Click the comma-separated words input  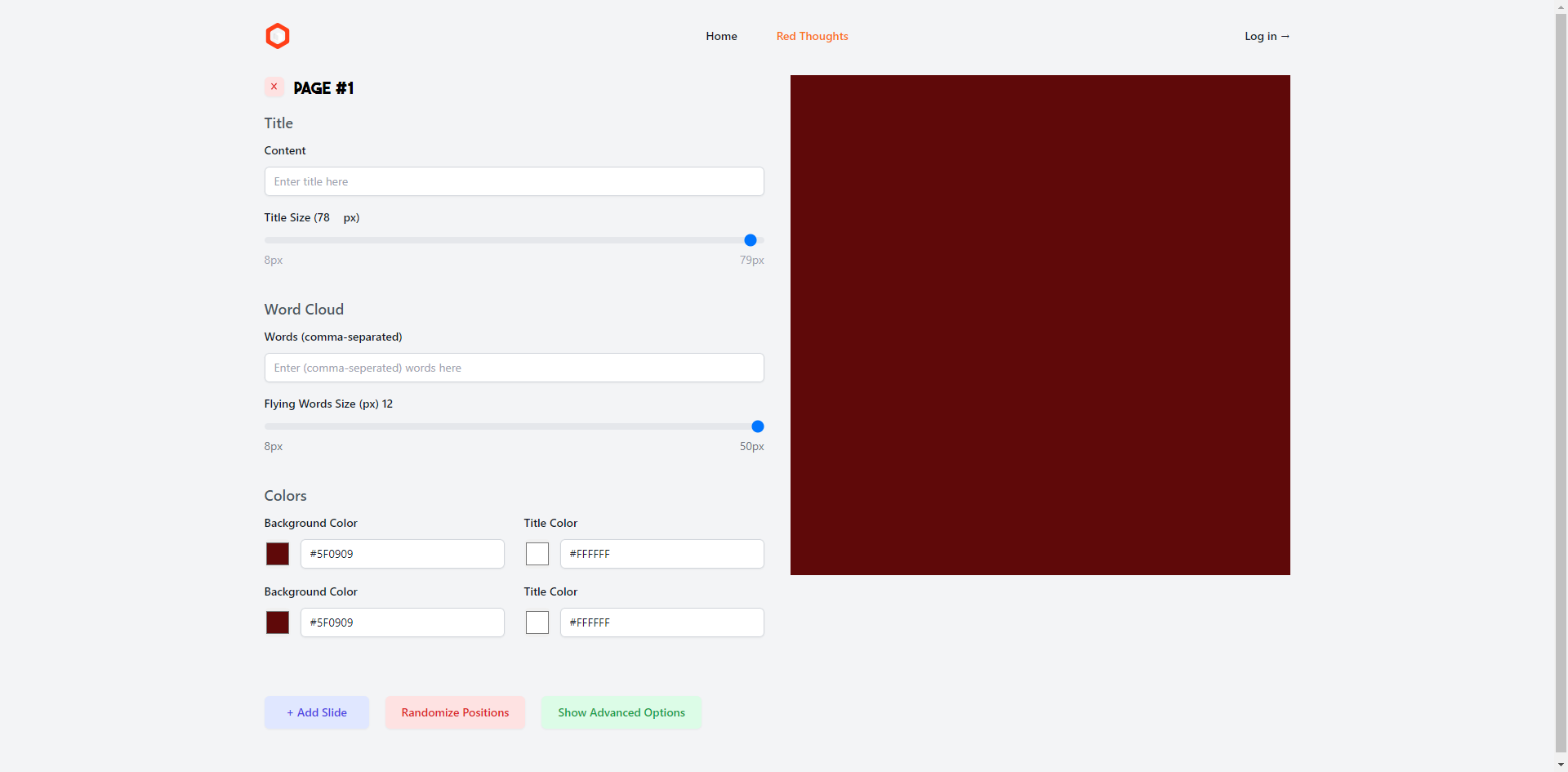[514, 367]
